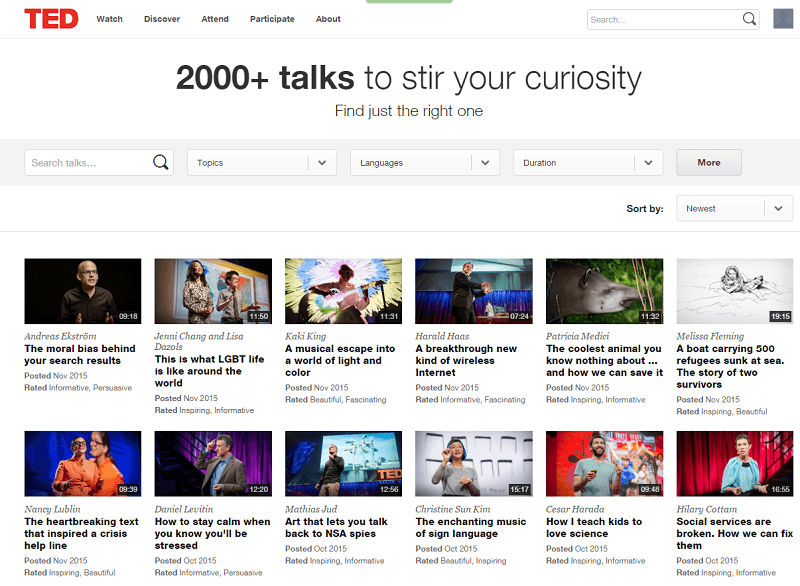Expand the Duration dropdown
Screen dimensions: 800x586
click(588, 163)
